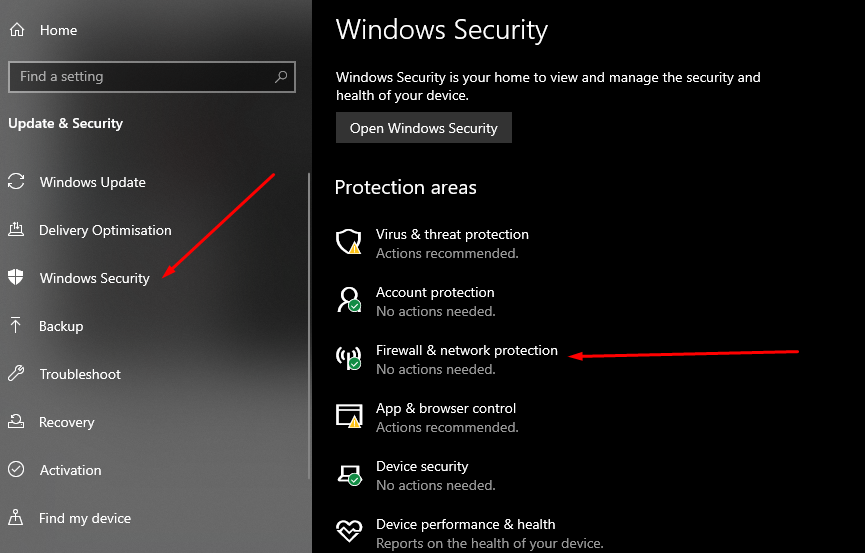
Task: Click the sidebar vertical scrollbar
Action: tap(309, 326)
